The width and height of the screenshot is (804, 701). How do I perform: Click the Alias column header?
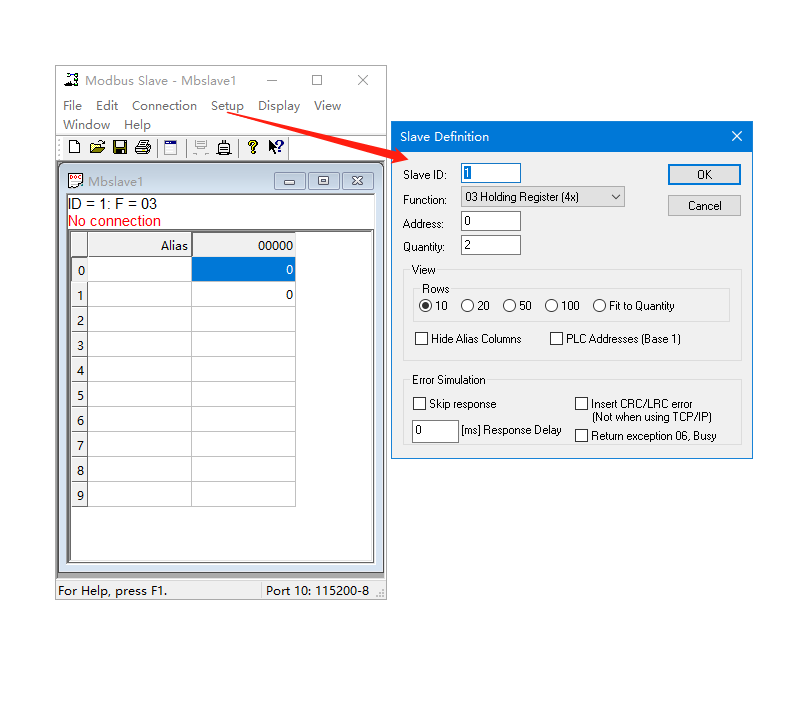[x=139, y=245]
